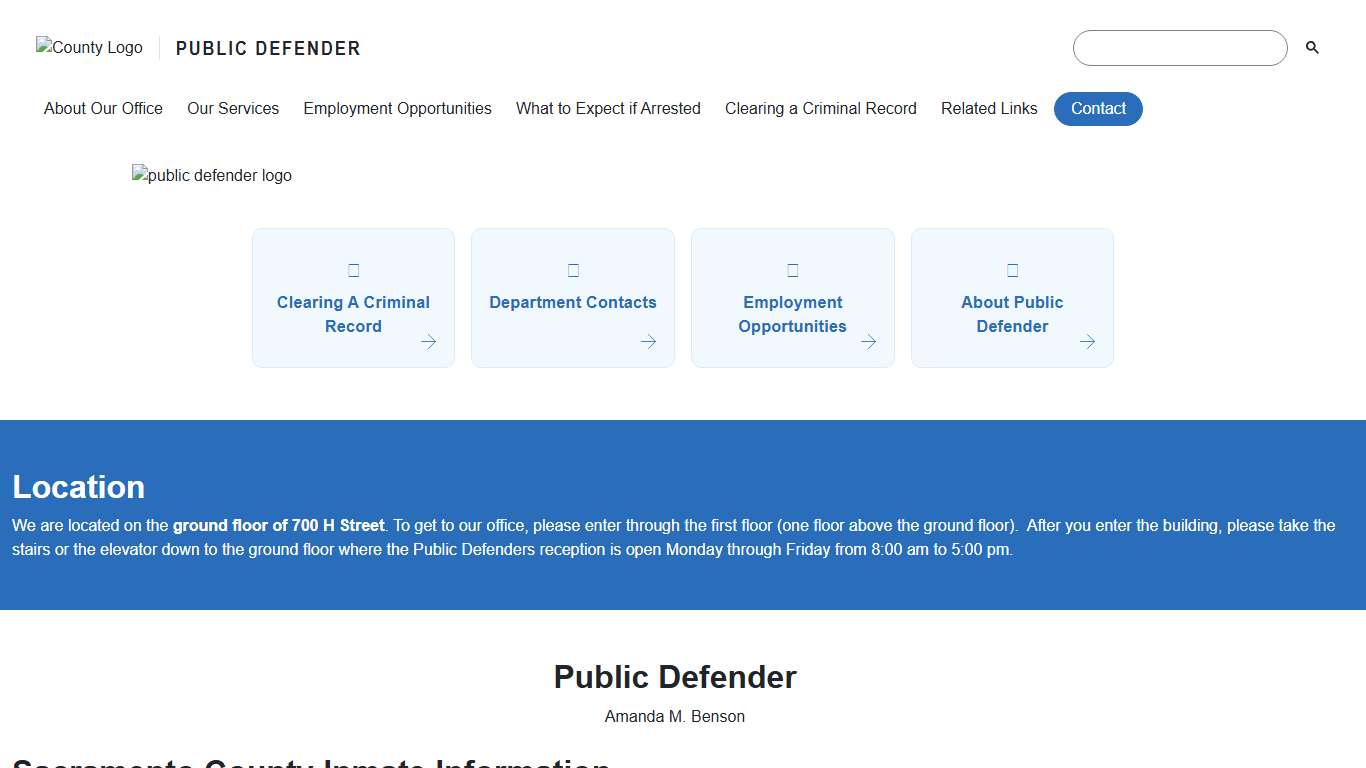The height and width of the screenshot is (768, 1366).
Task: Click the Employment Opportunities card icon
Action: pyautogui.click(x=792, y=269)
